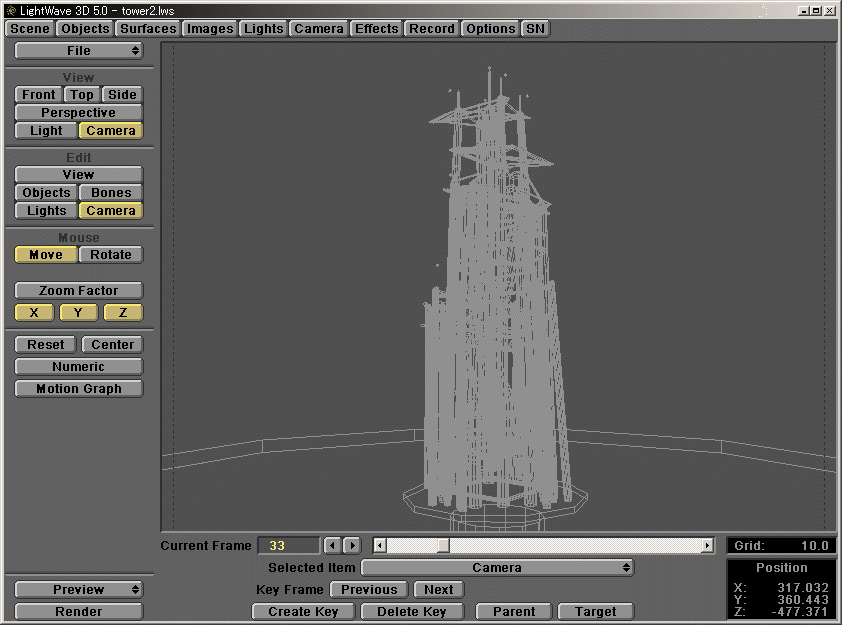Open the Preview dropdown
This screenshot has height=625, width=842.
click(78, 589)
